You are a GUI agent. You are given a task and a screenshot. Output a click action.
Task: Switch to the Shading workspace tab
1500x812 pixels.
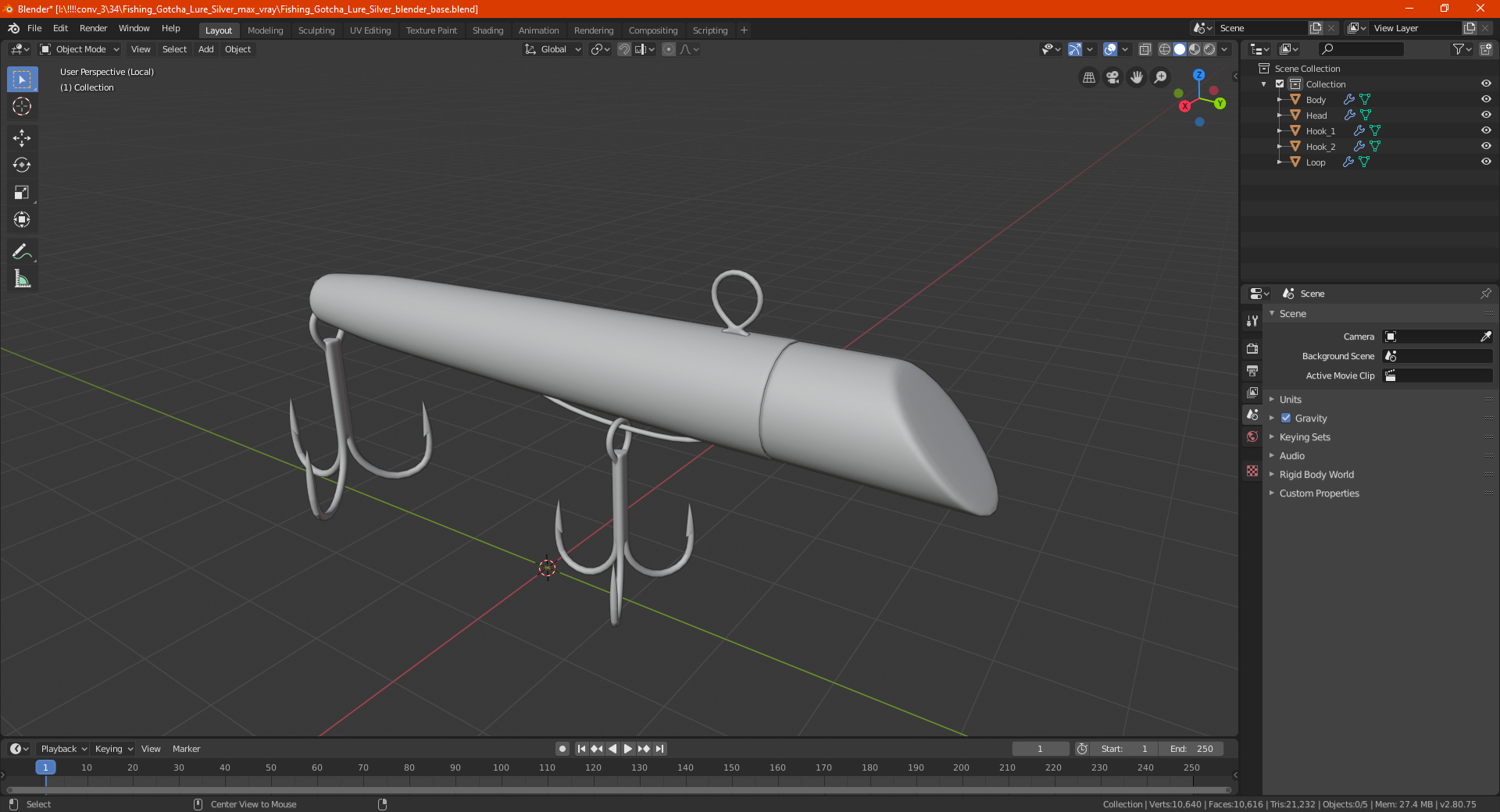click(487, 30)
